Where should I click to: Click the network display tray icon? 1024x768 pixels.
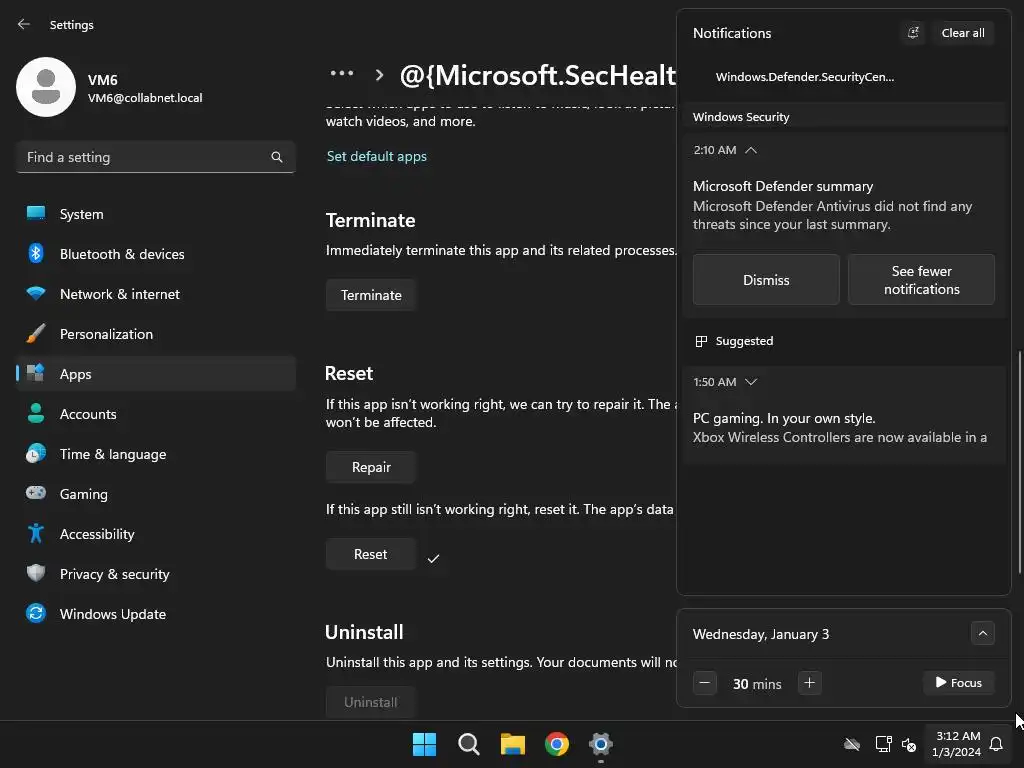[883, 744]
